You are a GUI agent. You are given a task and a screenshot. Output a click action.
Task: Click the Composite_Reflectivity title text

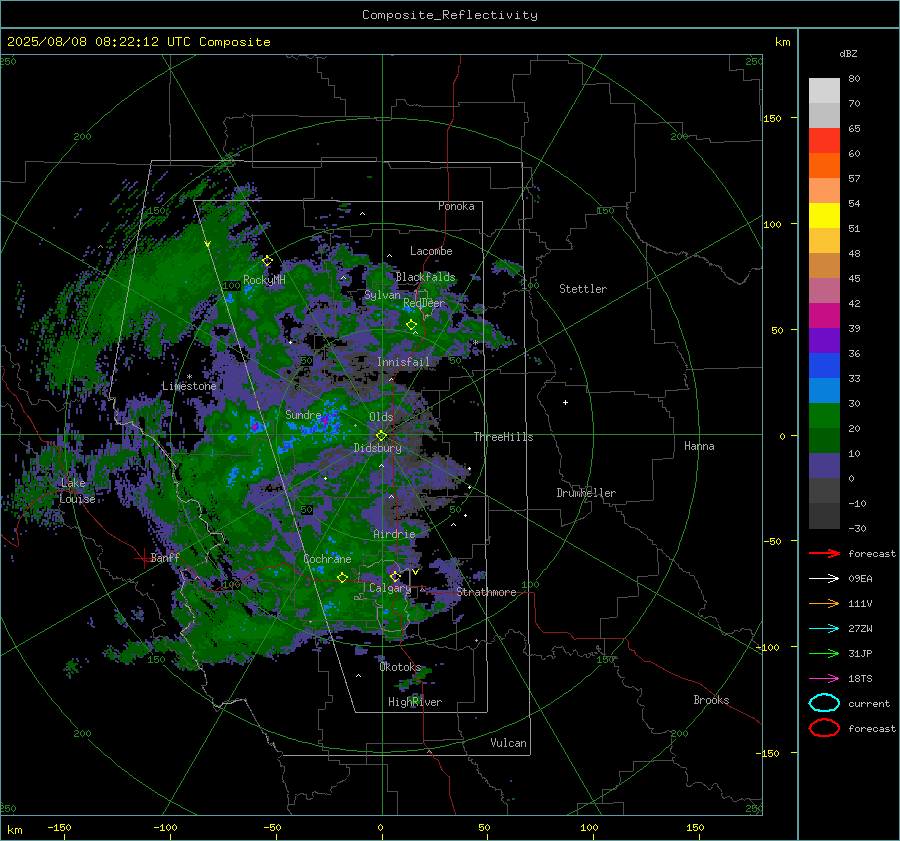click(x=449, y=15)
